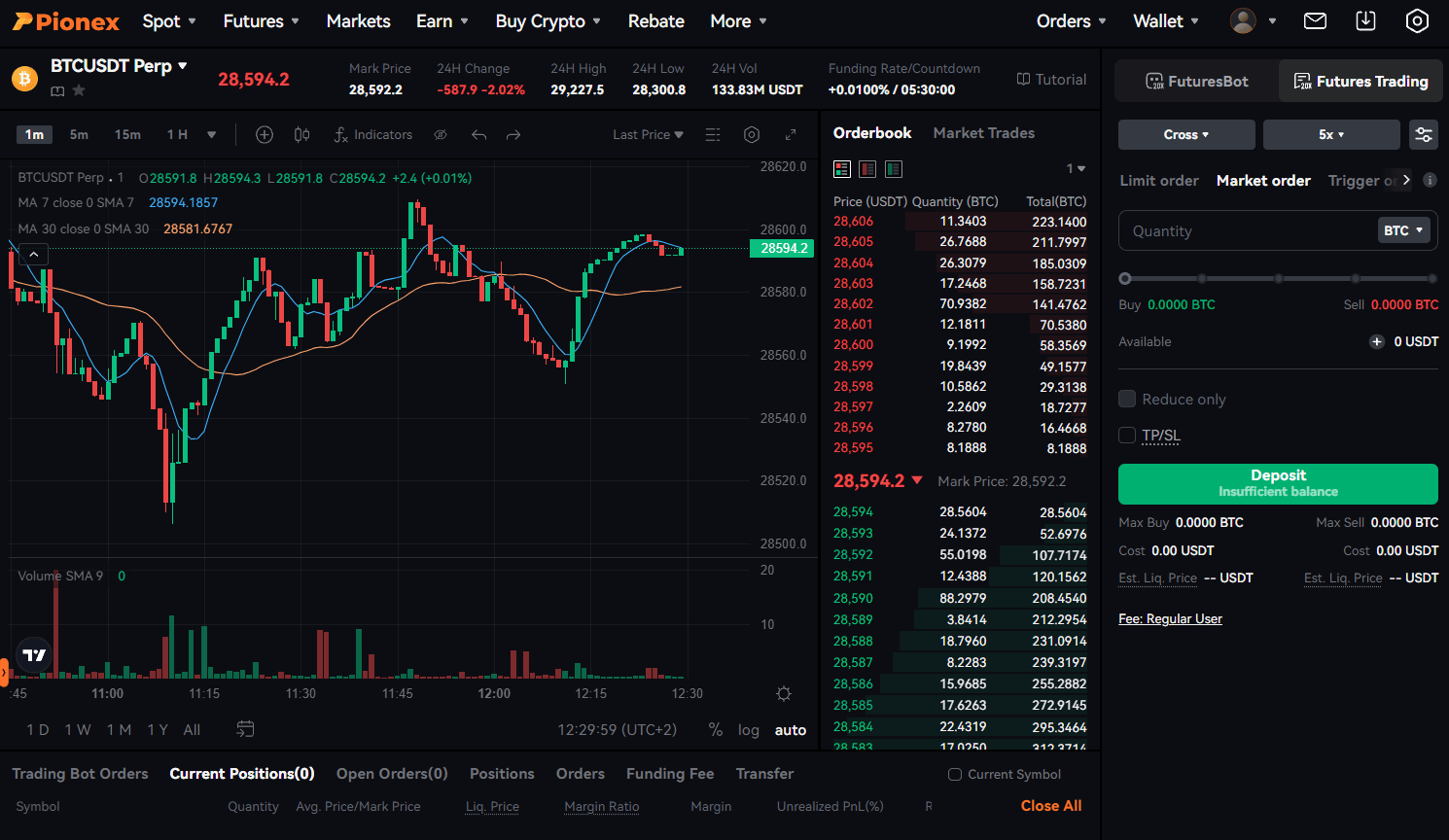The image size is (1449, 840).
Task: Open the Cross margin mode dropdown
Action: click(x=1186, y=135)
